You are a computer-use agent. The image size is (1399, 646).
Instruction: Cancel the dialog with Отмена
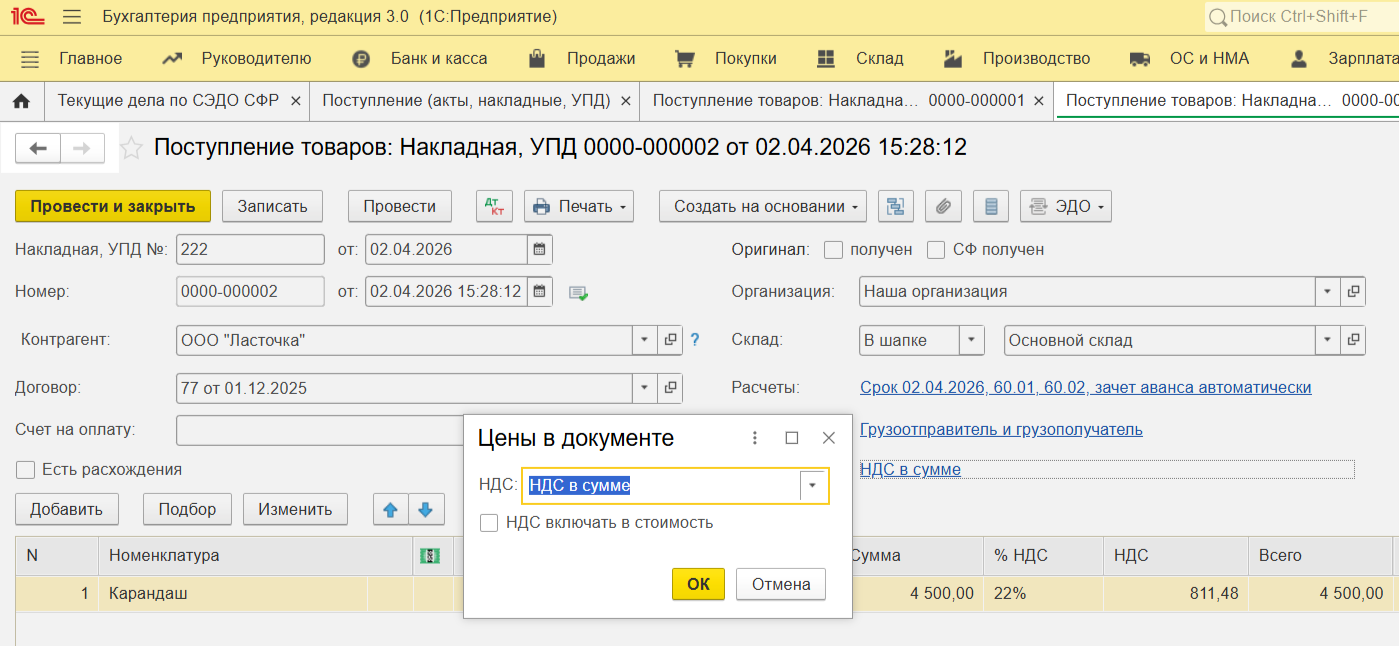(x=781, y=584)
